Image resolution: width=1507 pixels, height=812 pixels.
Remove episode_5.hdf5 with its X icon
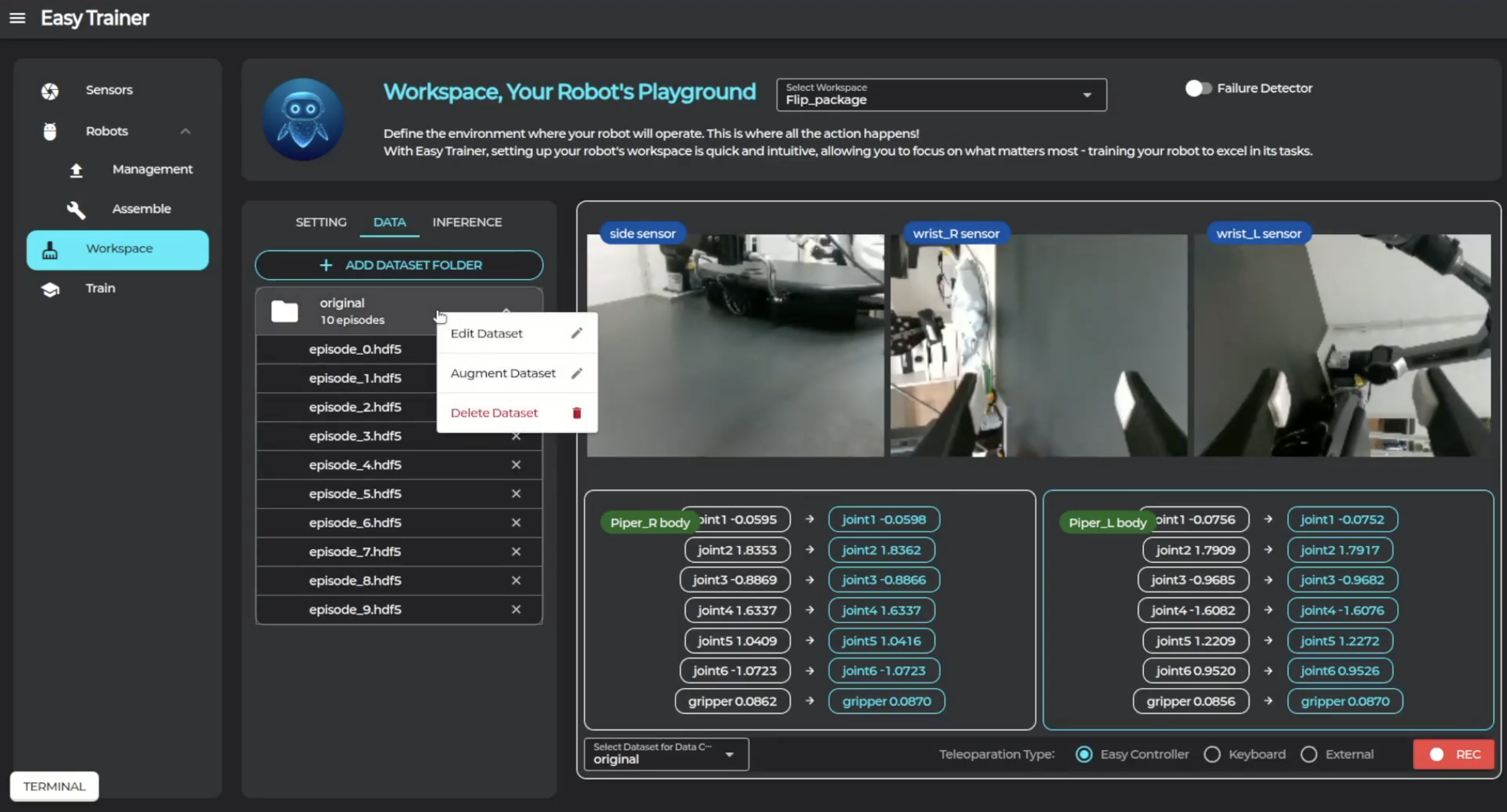pyautogui.click(x=515, y=494)
